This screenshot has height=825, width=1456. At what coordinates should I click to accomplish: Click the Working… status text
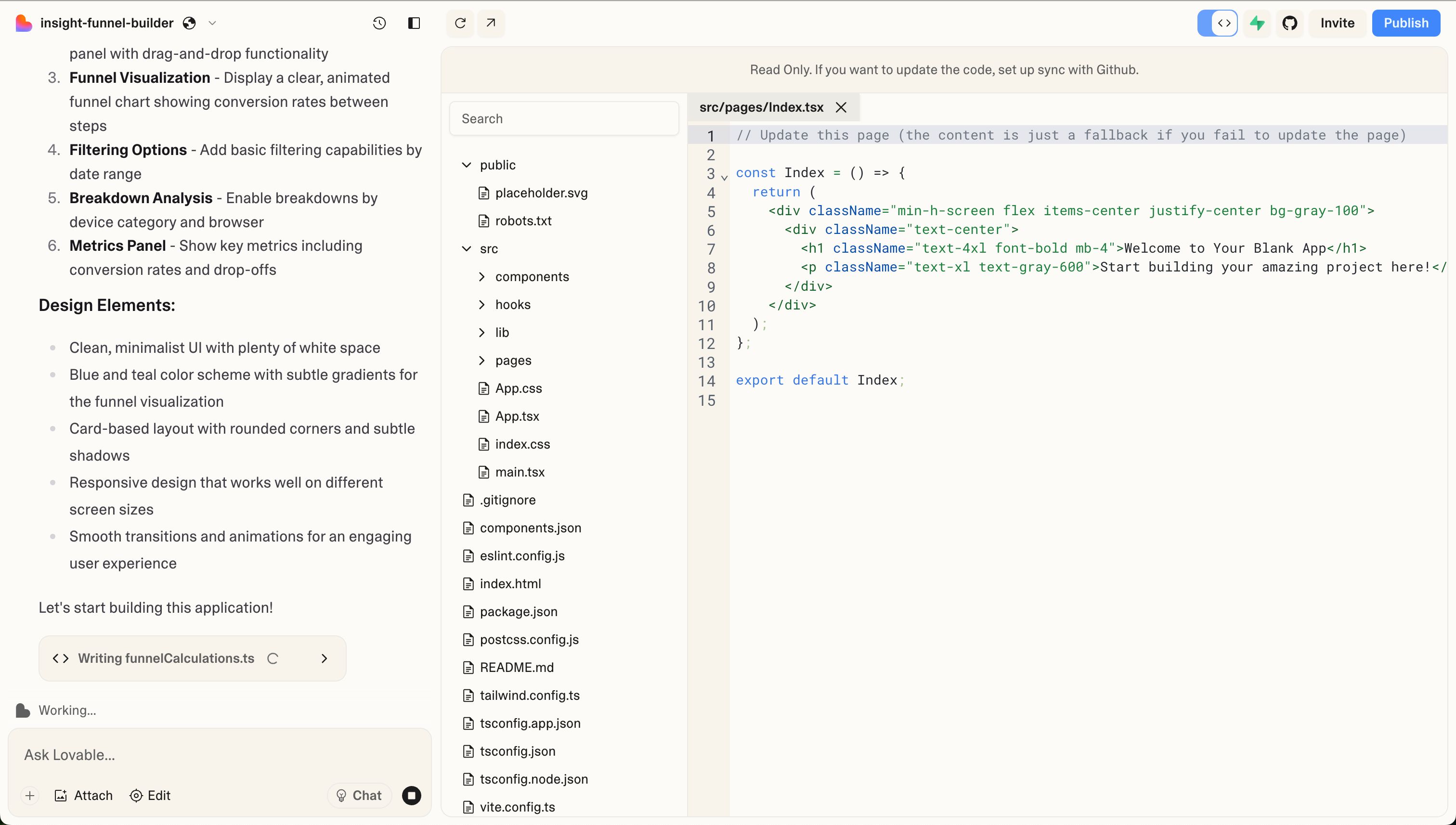(x=67, y=710)
